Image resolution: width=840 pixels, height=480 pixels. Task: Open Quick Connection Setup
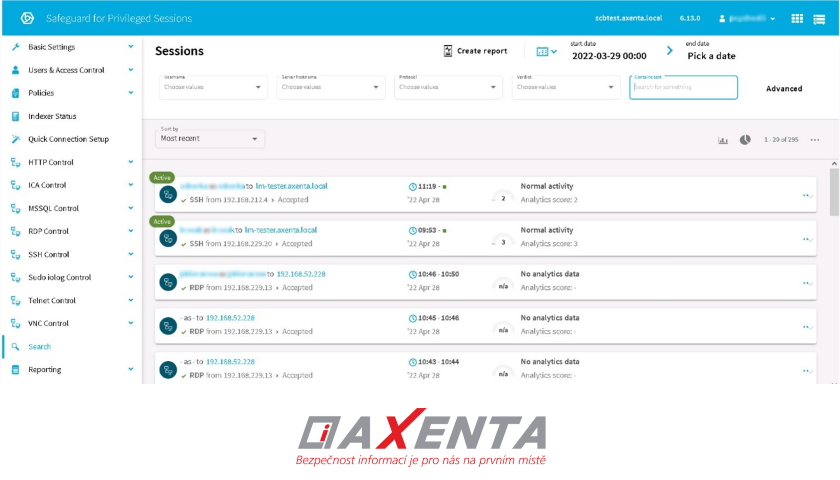pos(68,139)
